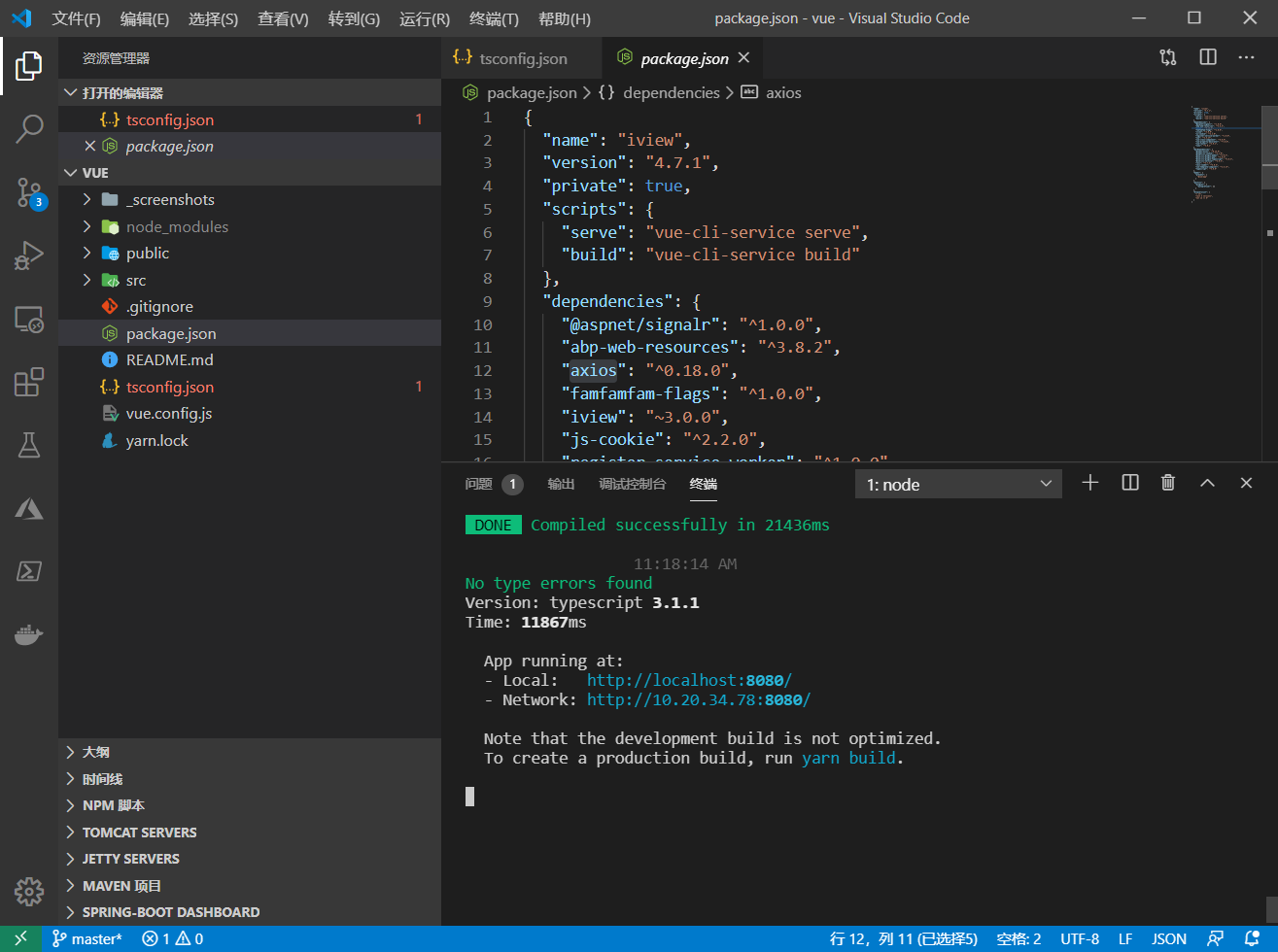Open the Test flask view
Viewport: 1278px width, 952px height.
[x=29, y=445]
